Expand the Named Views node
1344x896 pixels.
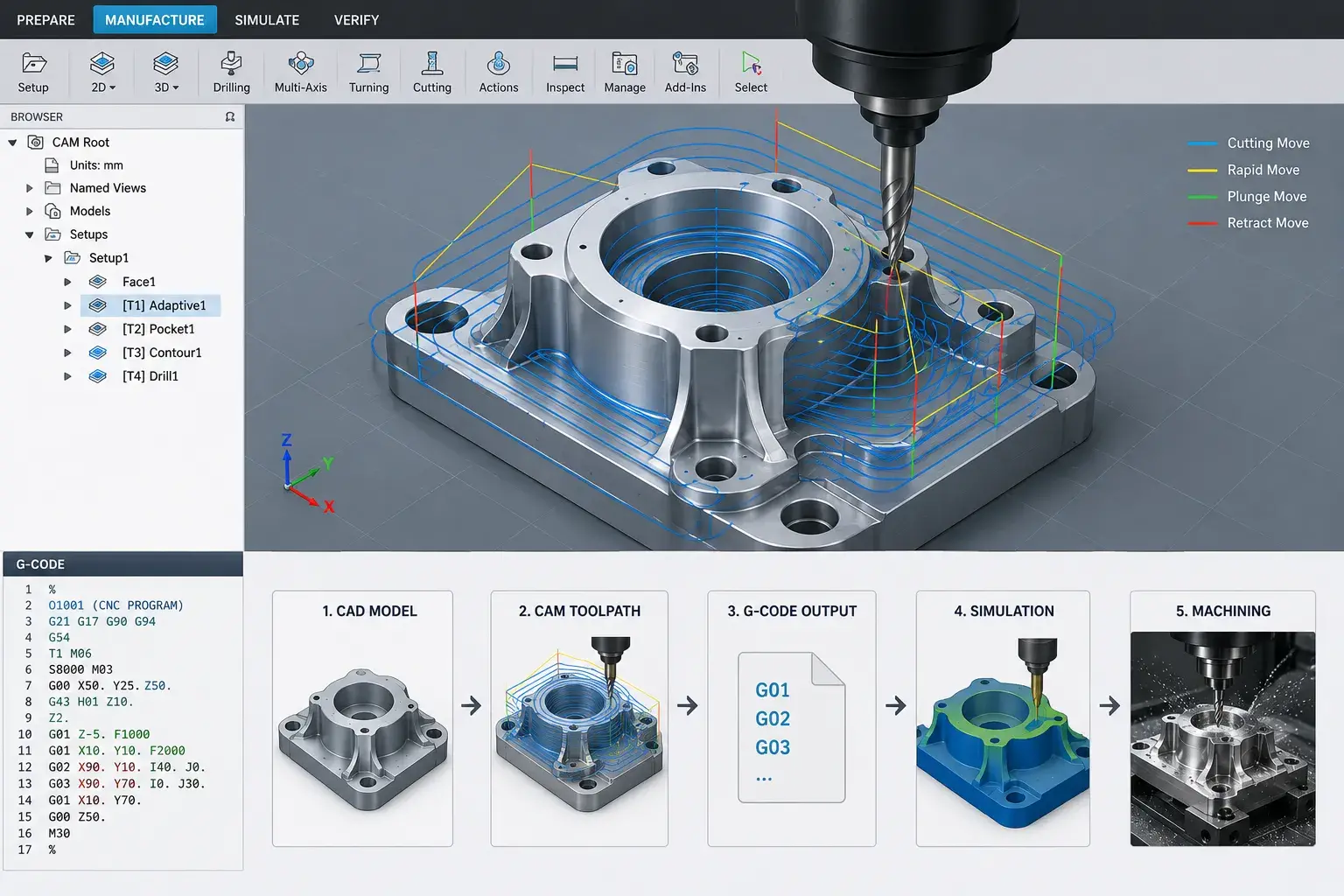[x=30, y=188]
